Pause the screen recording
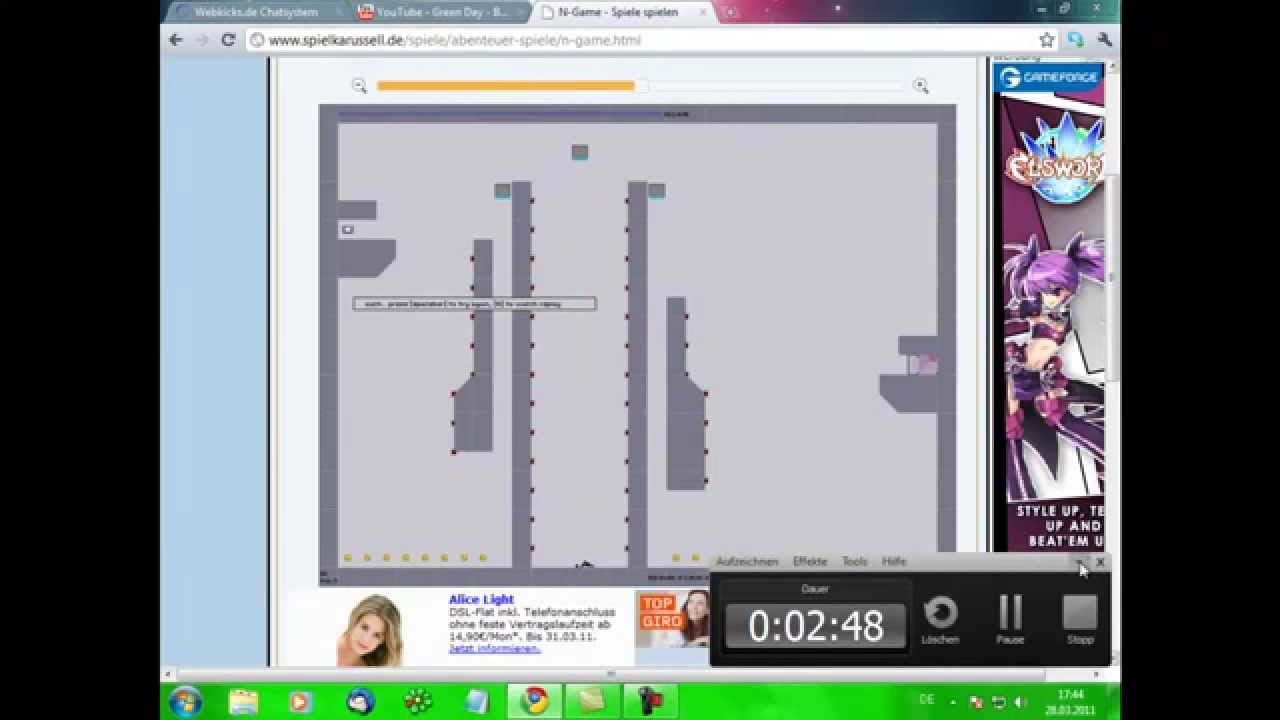This screenshot has width=1280, height=720. tap(1010, 612)
